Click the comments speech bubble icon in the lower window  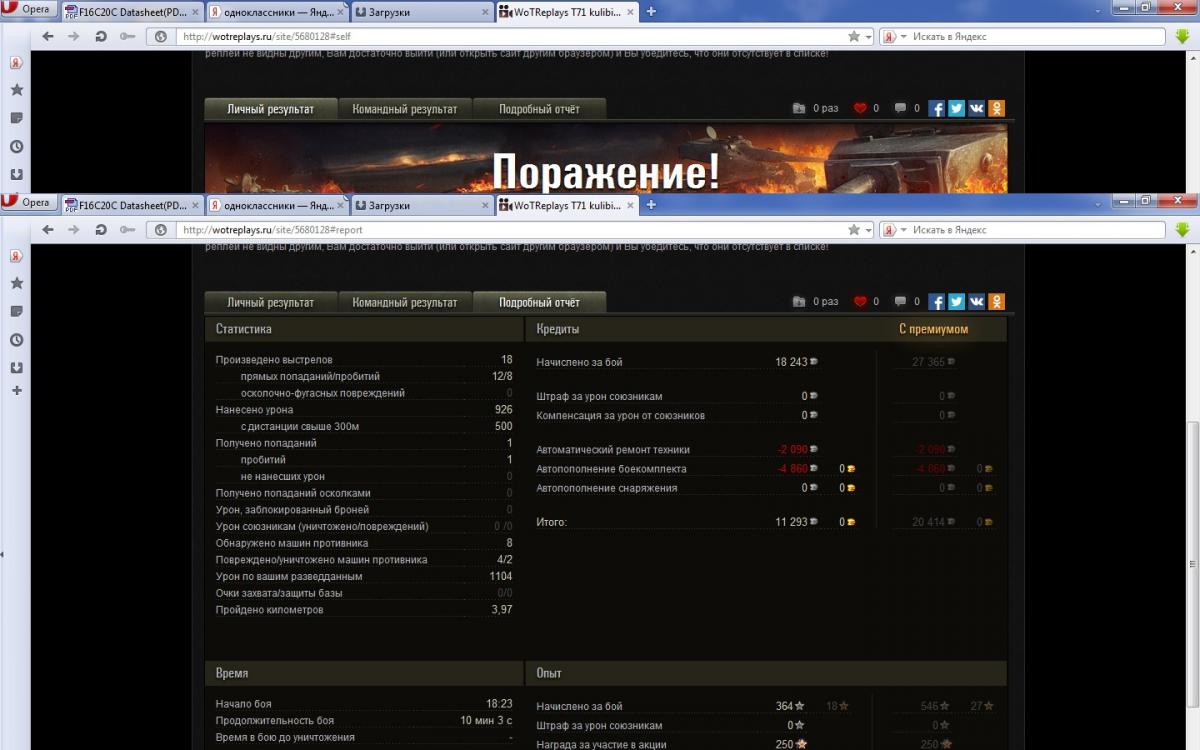point(900,302)
